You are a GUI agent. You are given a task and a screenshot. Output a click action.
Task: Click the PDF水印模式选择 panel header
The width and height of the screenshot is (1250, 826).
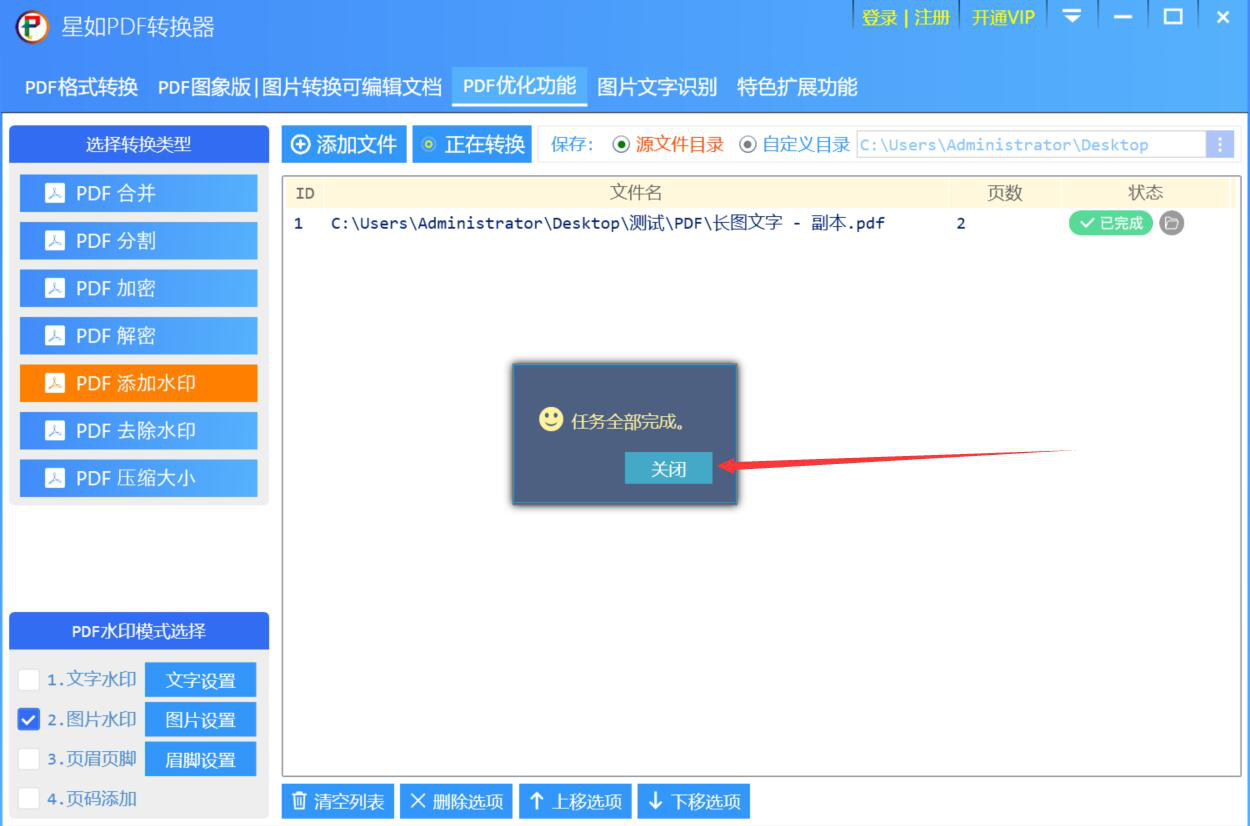click(x=139, y=631)
